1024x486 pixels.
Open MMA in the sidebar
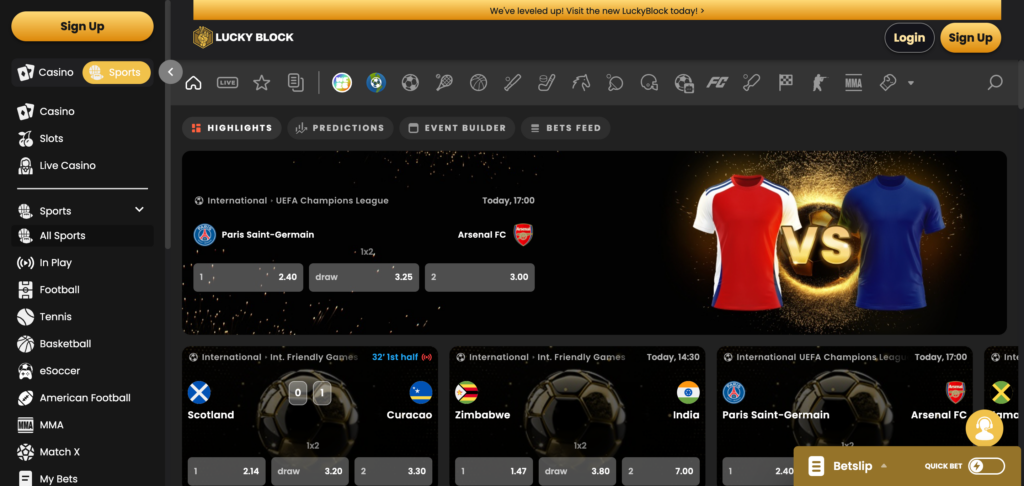click(82, 425)
